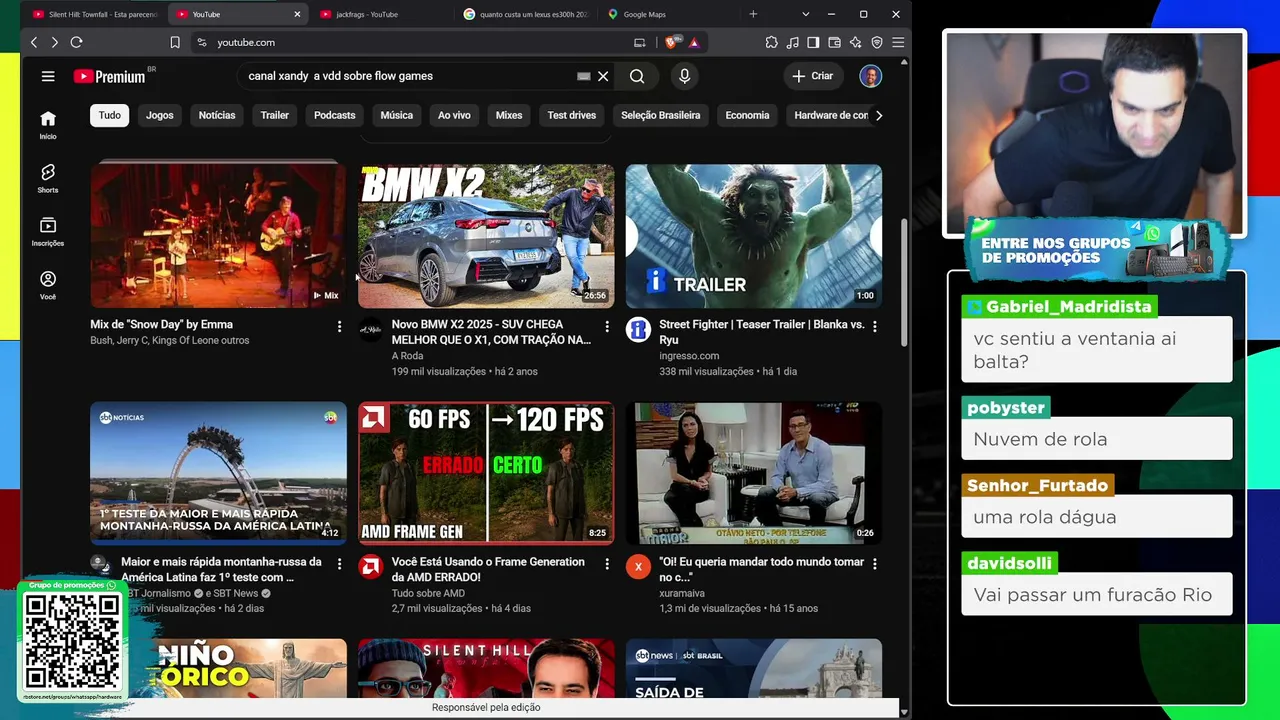Select the Economia filter chip

[x=747, y=115]
